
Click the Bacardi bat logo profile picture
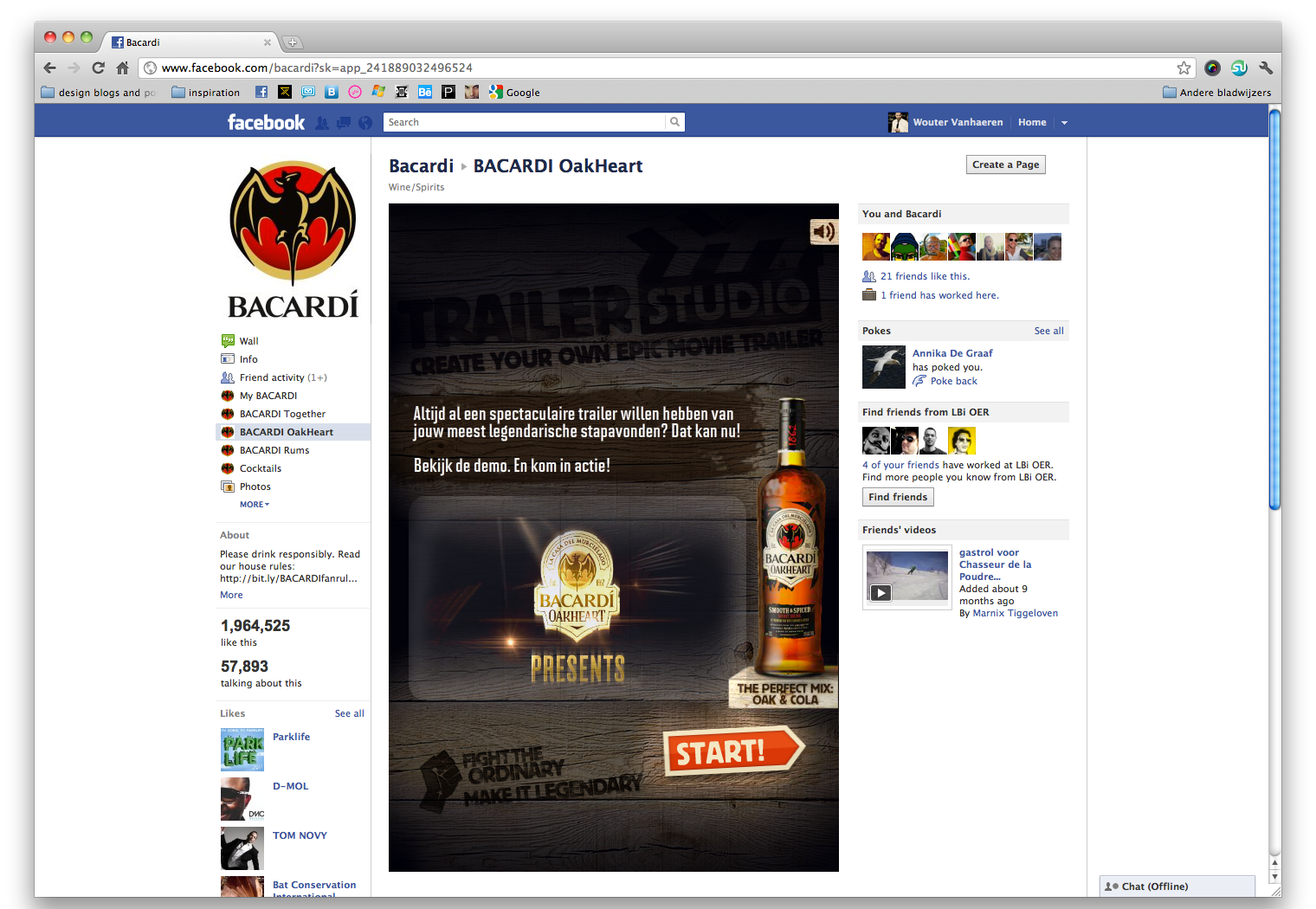(293, 240)
